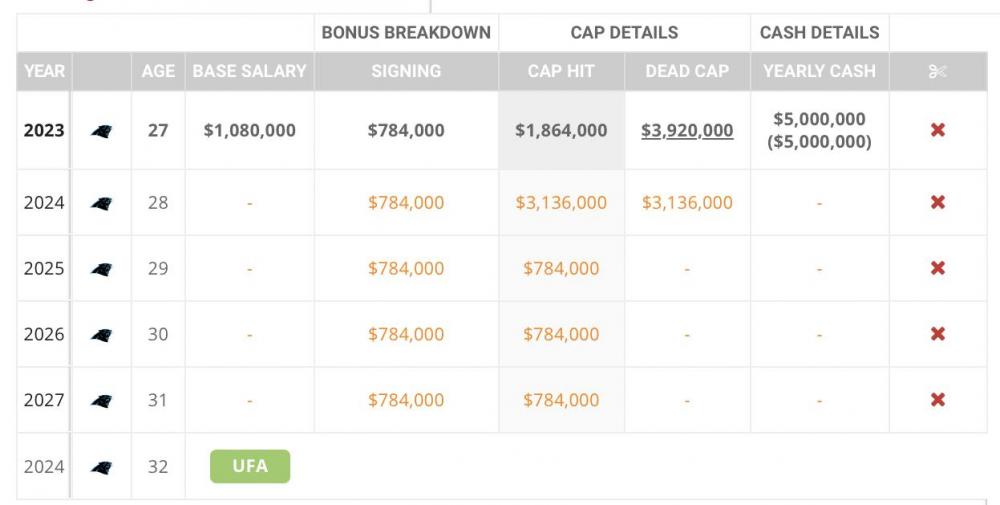
Task: Click the 2024 cap hit $3,136,000 value
Action: [x=561, y=202]
